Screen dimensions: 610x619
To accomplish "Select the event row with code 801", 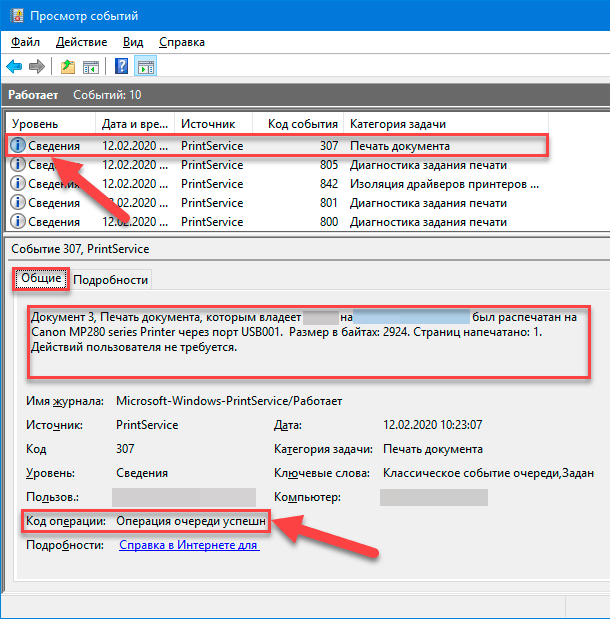I will click(x=277, y=203).
